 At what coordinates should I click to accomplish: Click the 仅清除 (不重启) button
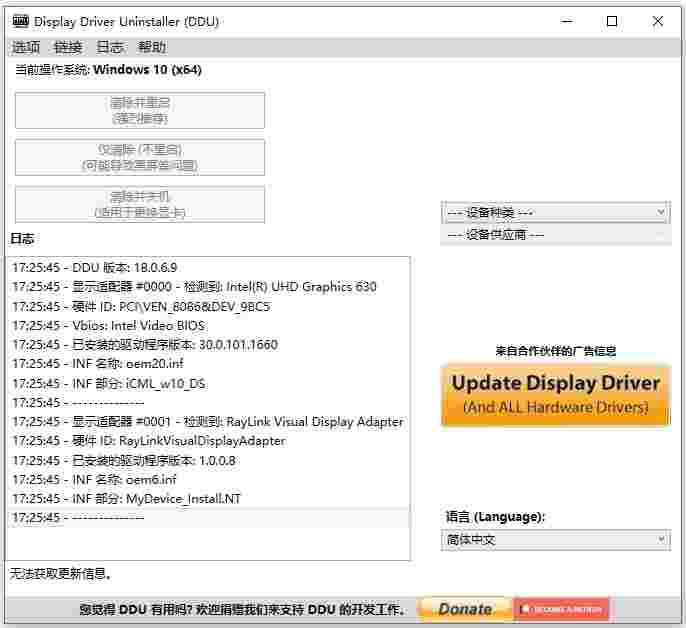tap(140, 158)
